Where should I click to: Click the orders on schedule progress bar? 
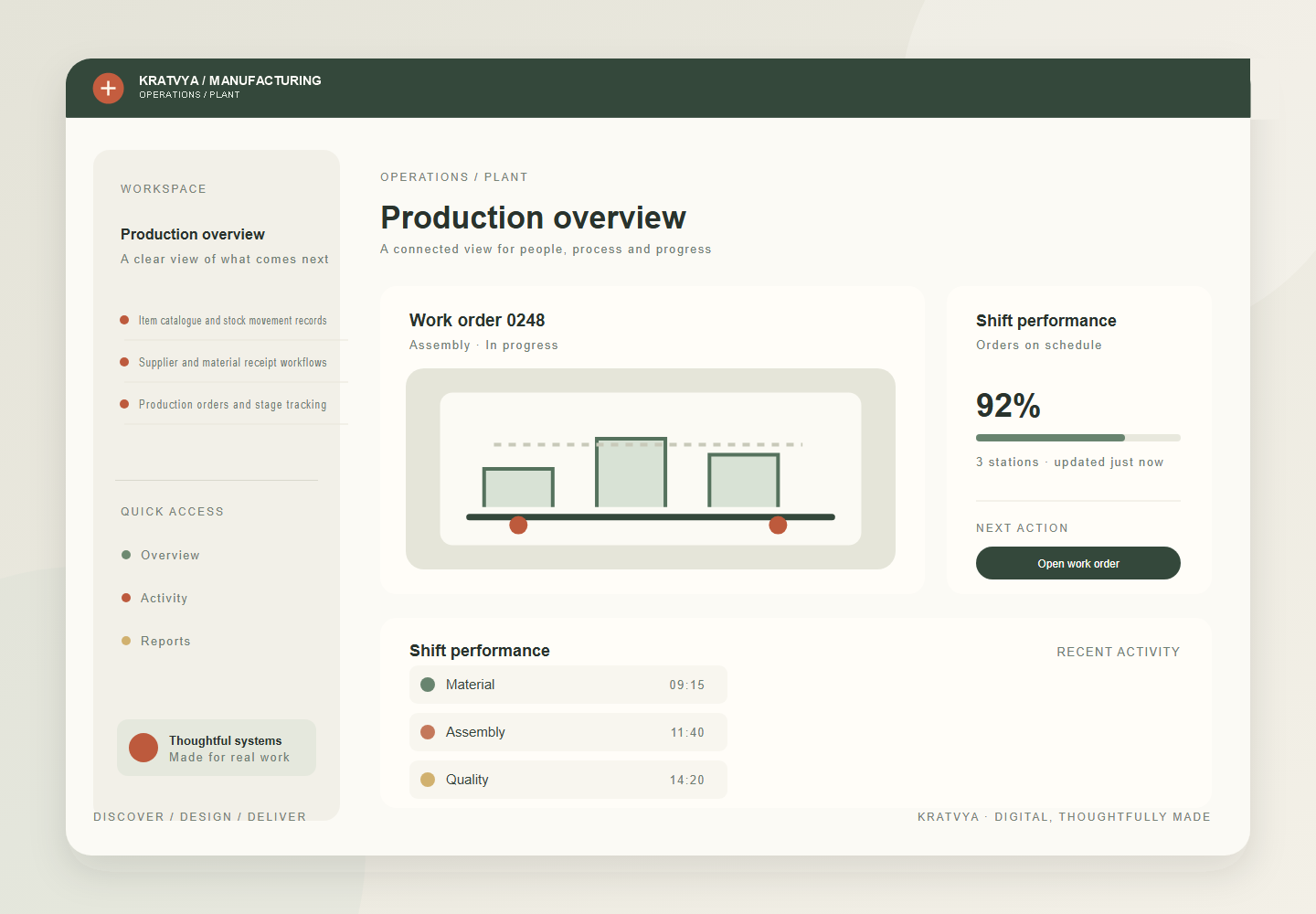pos(1078,438)
